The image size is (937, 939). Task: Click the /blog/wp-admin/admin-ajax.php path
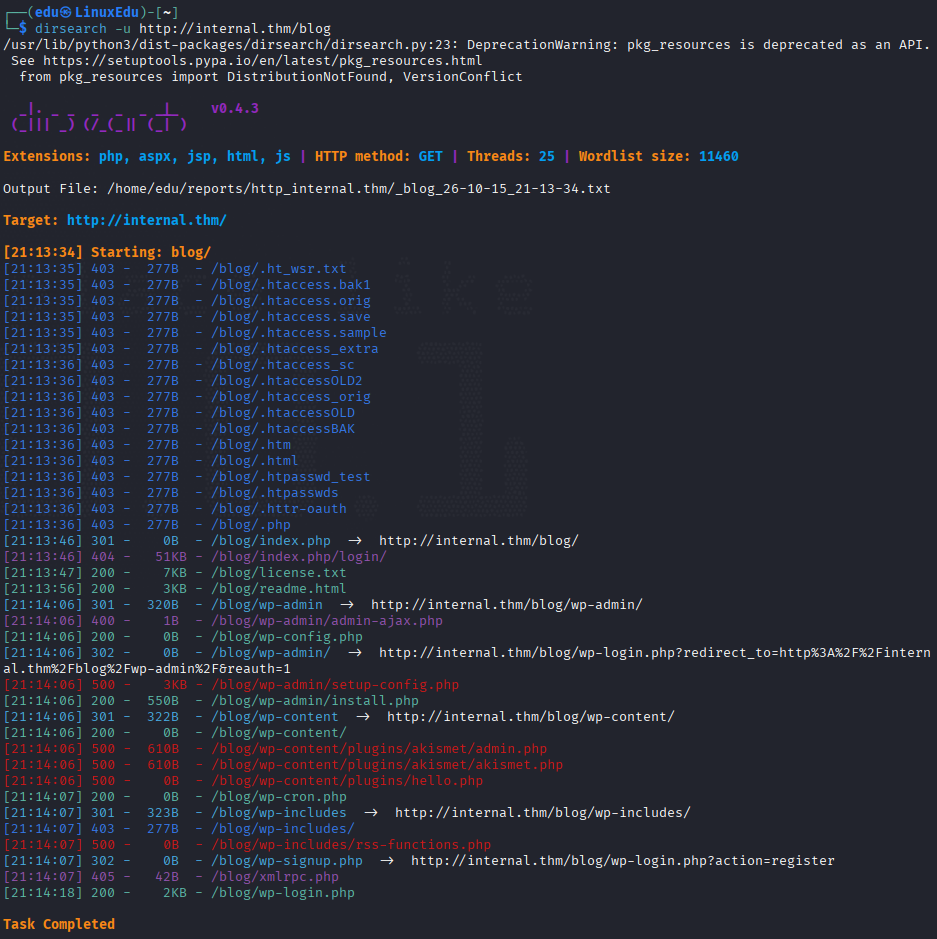[x=327, y=621]
